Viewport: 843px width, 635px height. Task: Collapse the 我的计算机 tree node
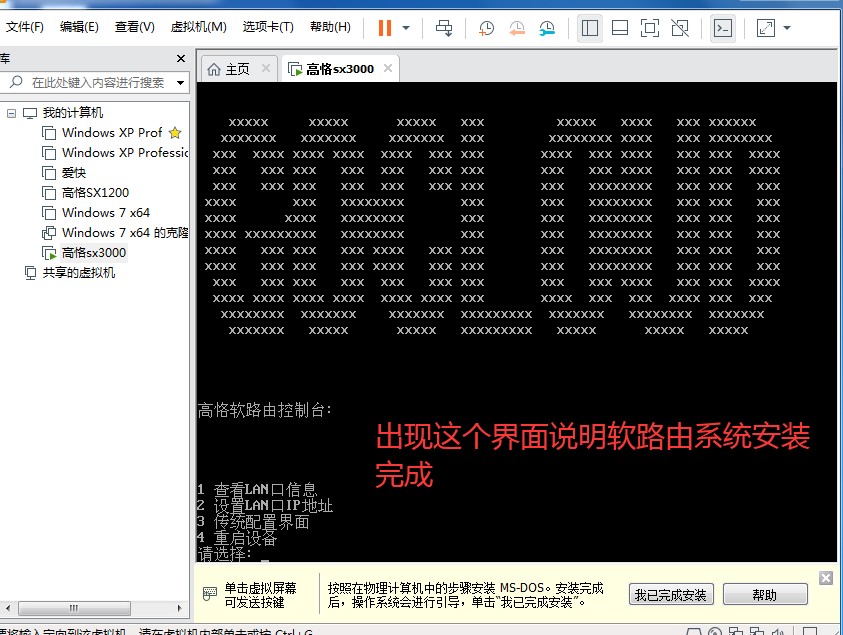(x=11, y=113)
